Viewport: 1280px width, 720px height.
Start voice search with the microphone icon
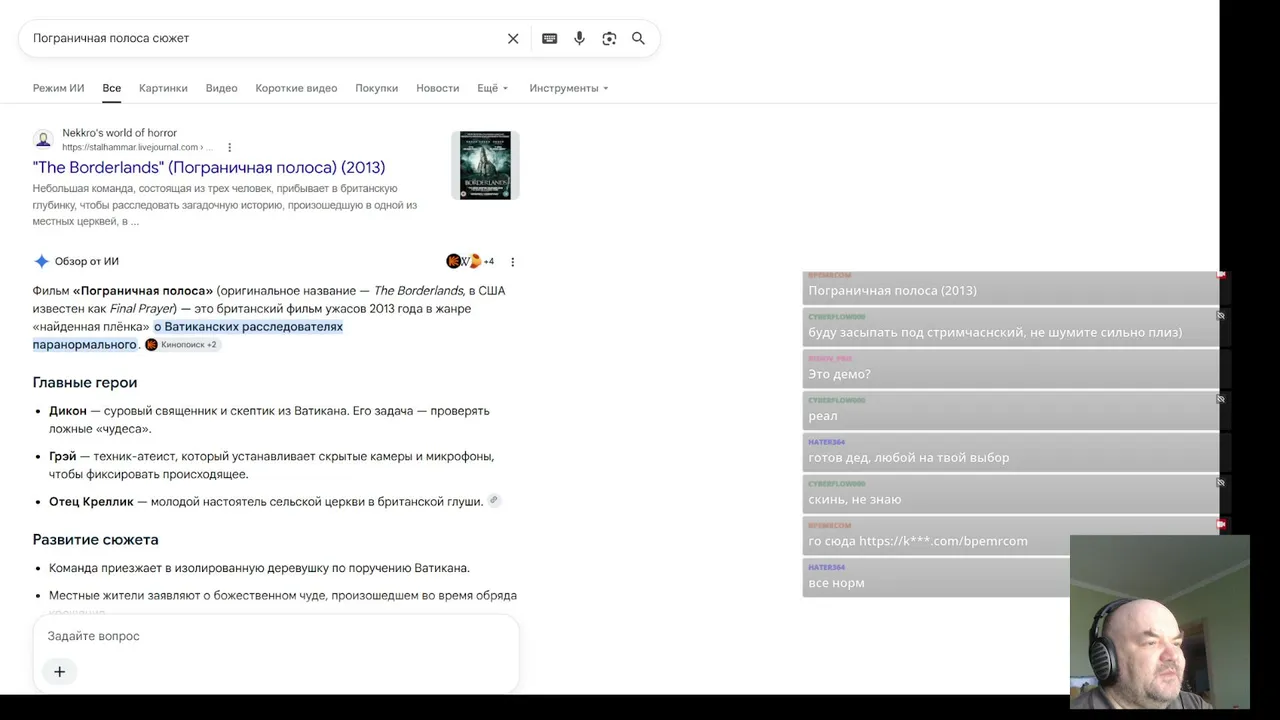tap(579, 39)
